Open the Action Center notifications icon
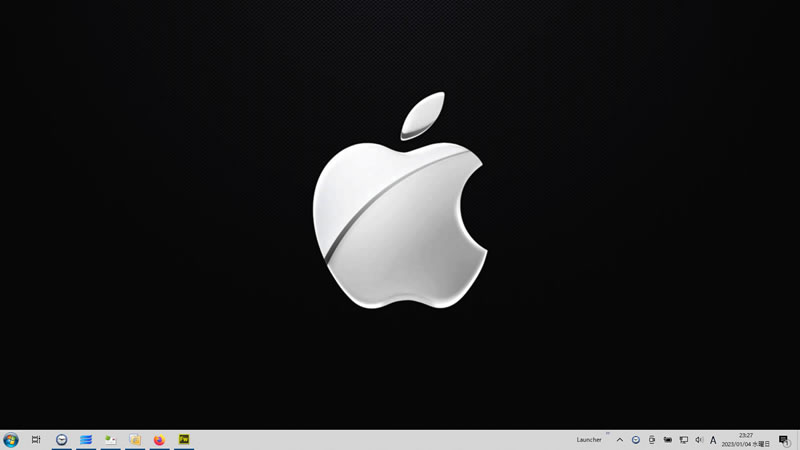 click(785, 440)
